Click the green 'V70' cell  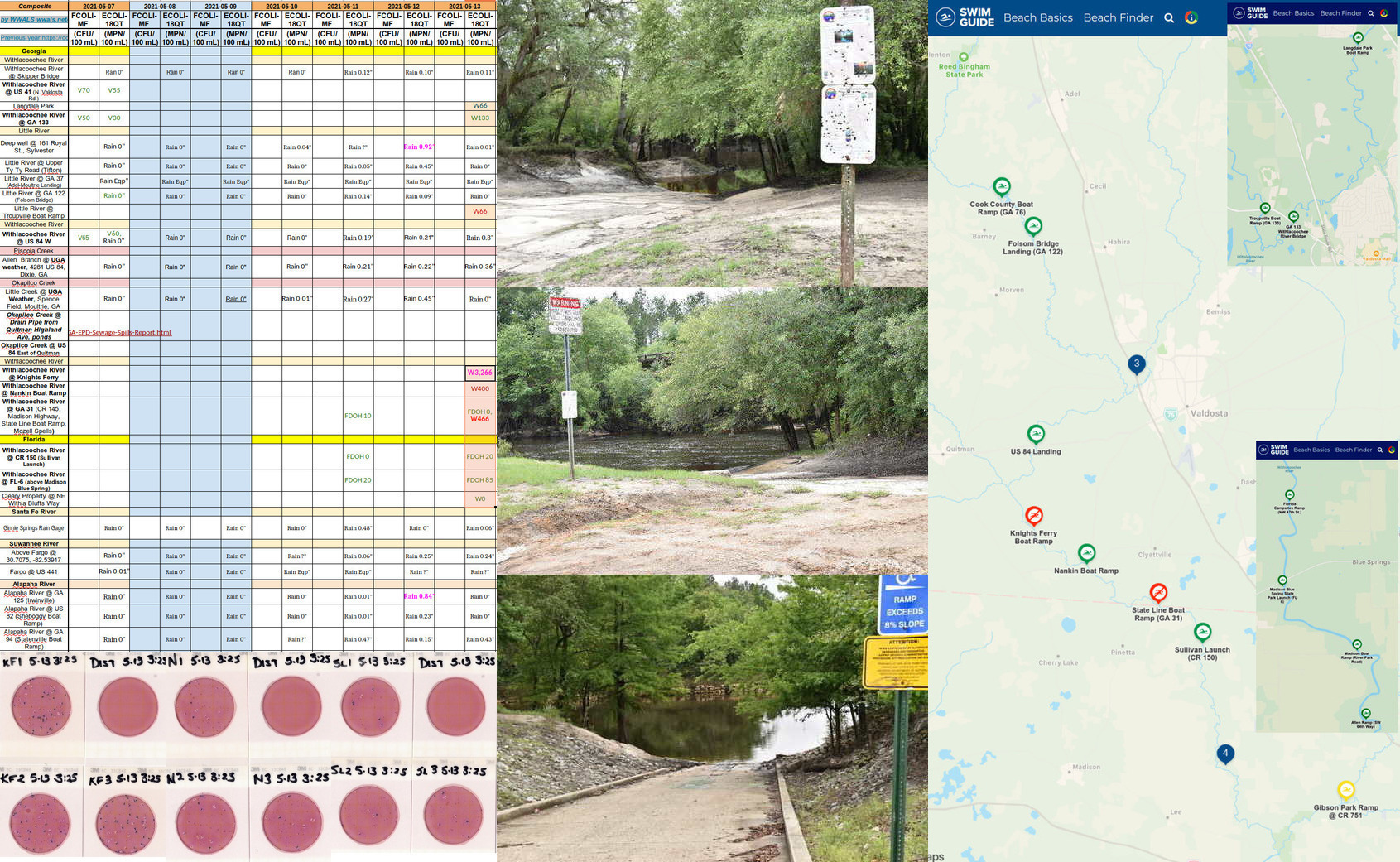tap(84, 90)
